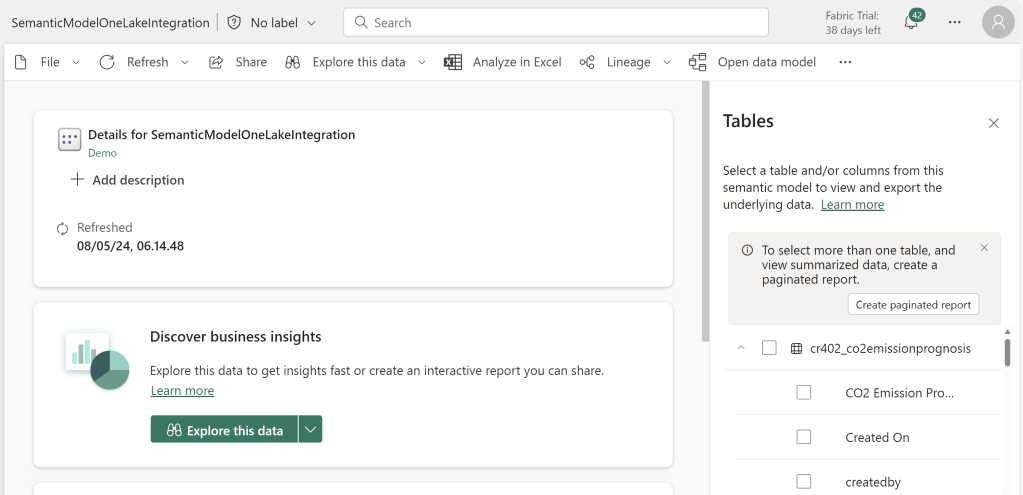Check the Created On column checkbox
The width and height of the screenshot is (1023, 495).
pyautogui.click(x=804, y=437)
